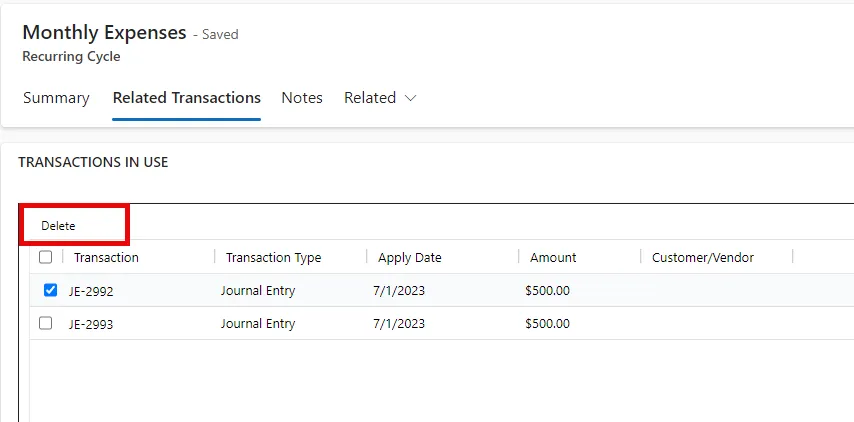Screen dimensions: 854x422
Task: Click the Journal Entry cell for JE-2992
Action: pos(258,291)
